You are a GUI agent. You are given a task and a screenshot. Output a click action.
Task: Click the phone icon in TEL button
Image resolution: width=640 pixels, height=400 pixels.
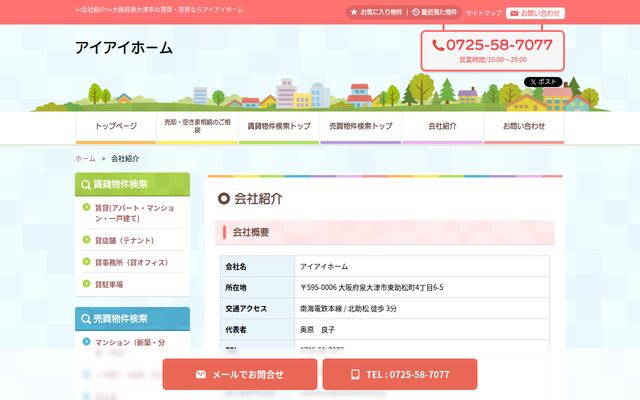[x=355, y=374]
